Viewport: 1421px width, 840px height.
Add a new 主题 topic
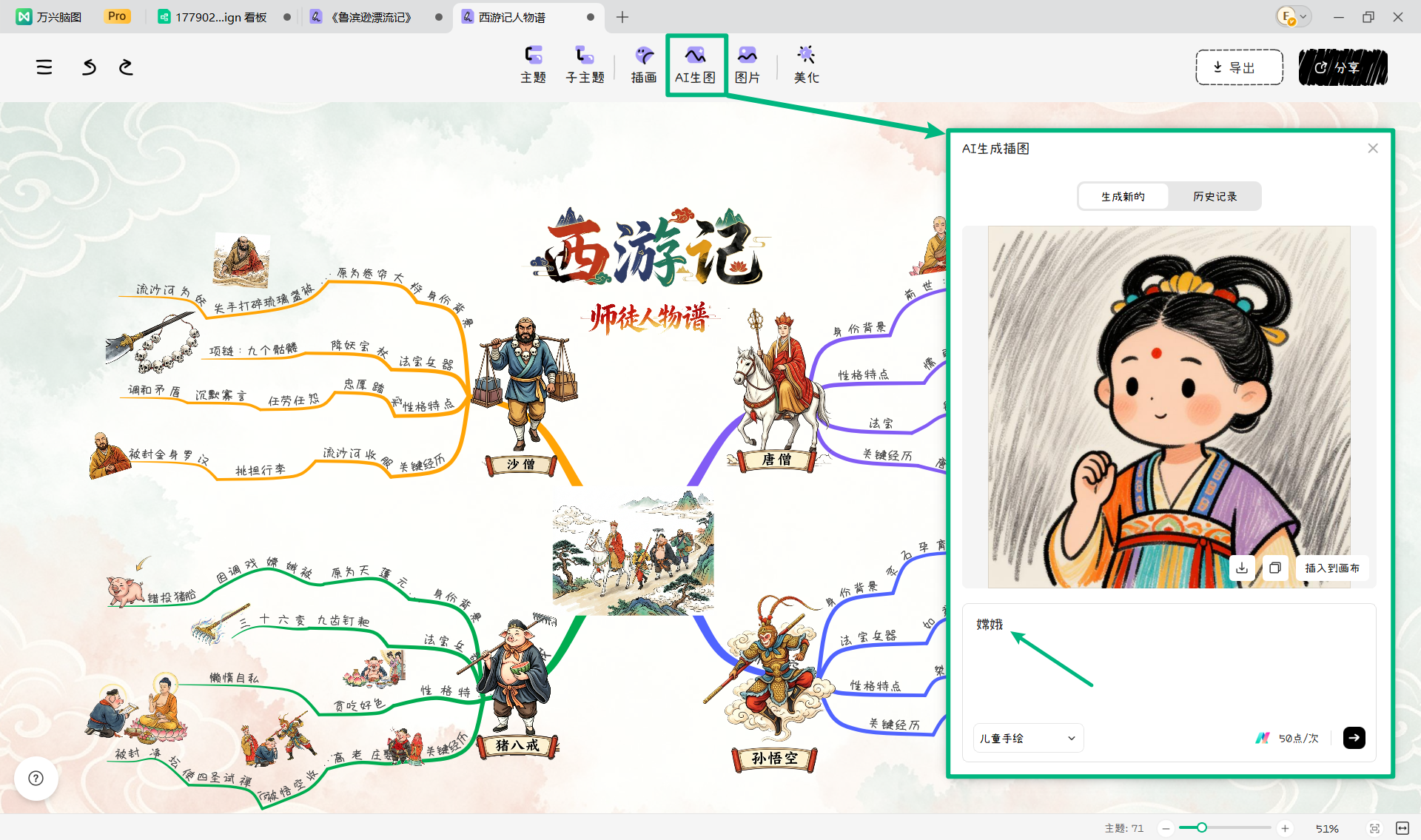click(x=533, y=65)
